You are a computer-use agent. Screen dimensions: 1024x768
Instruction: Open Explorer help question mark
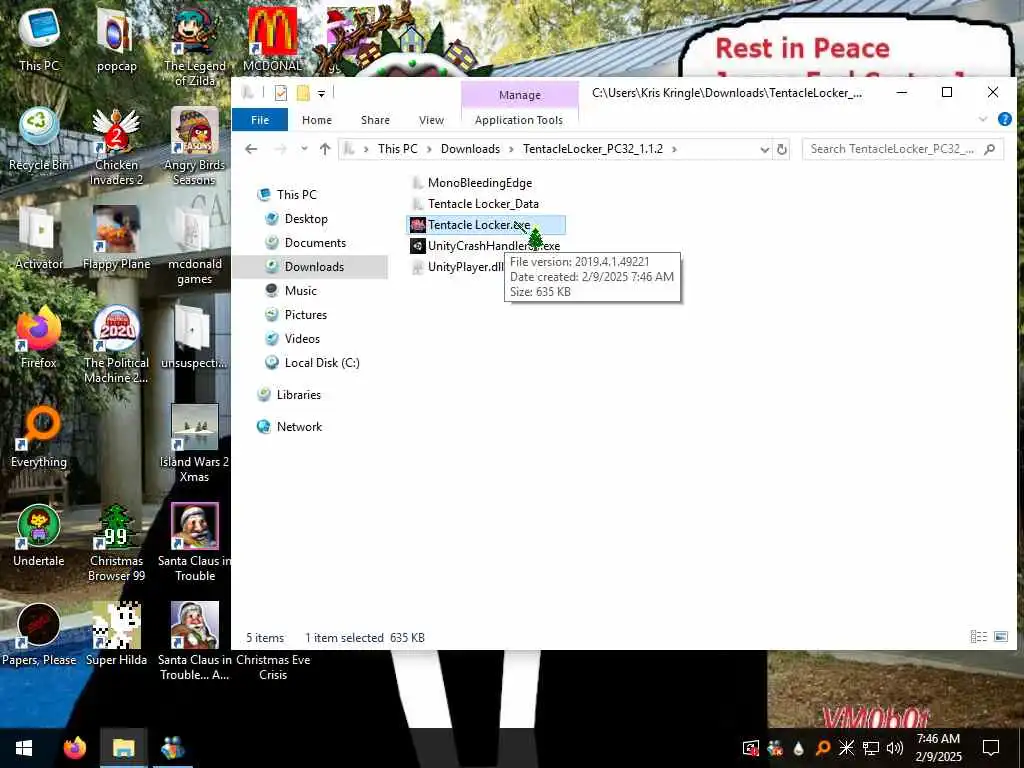coord(1004,119)
